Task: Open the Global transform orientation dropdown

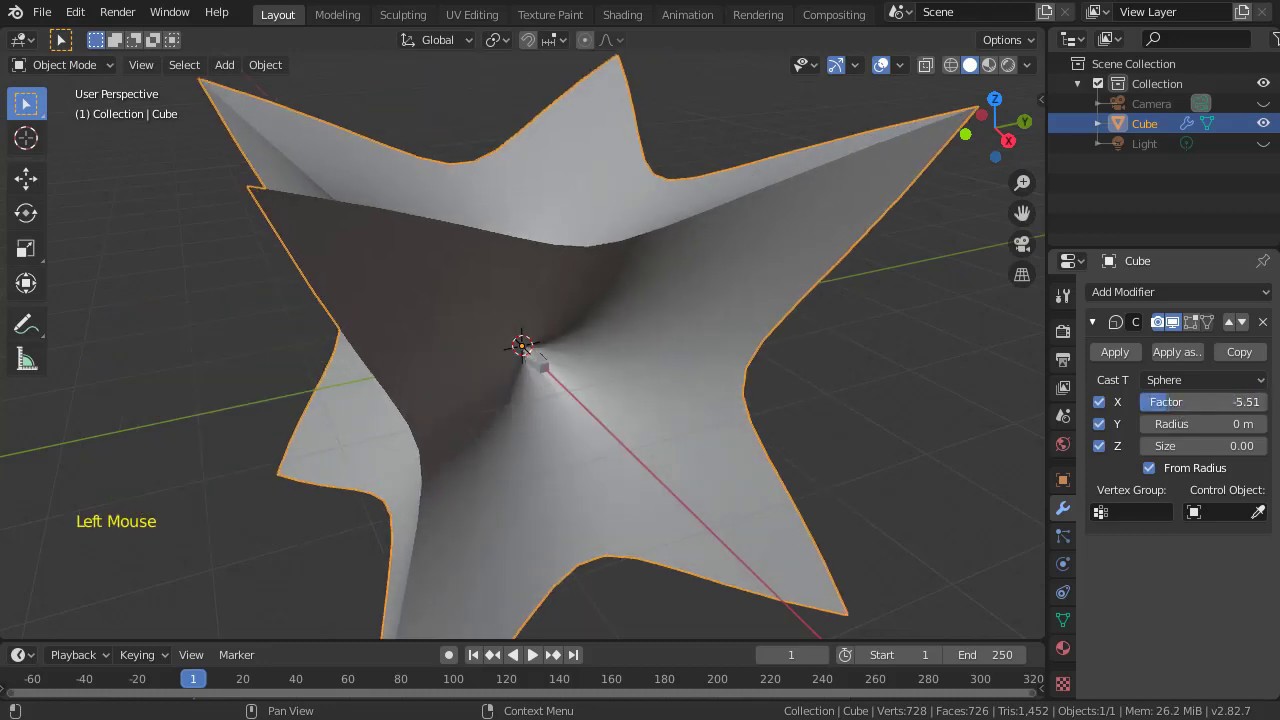Action: (x=437, y=40)
